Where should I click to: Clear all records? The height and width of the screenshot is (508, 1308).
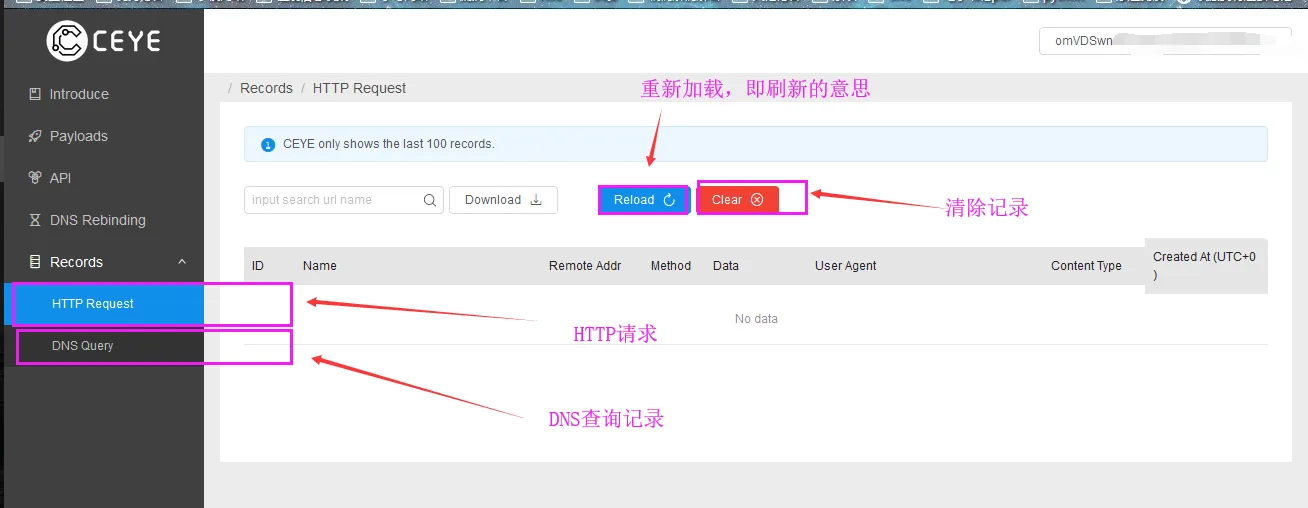pyautogui.click(x=738, y=200)
